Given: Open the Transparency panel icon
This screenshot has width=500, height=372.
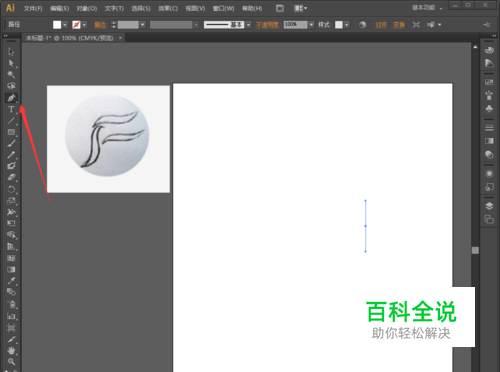Looking at the screenshot, I should (x=489, y=154).
